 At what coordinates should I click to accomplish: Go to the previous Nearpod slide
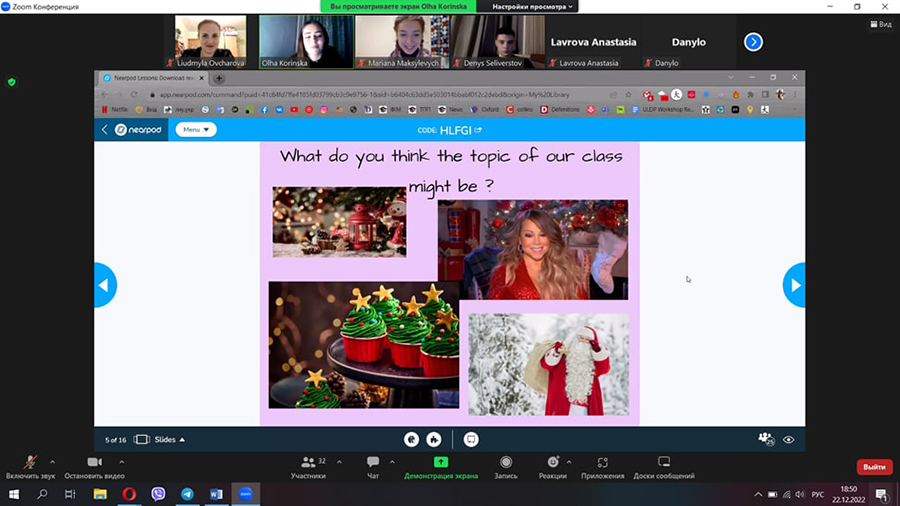tap(105, 285)
